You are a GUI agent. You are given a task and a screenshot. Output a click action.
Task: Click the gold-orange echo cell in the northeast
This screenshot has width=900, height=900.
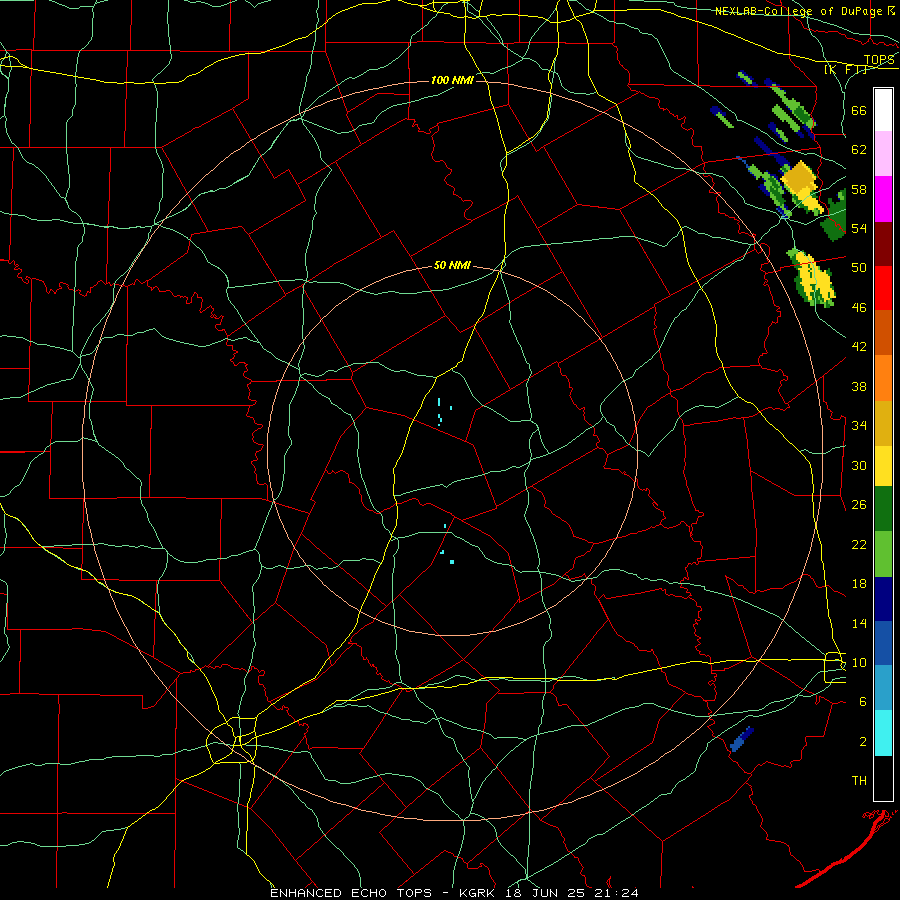tap(798, 178)
